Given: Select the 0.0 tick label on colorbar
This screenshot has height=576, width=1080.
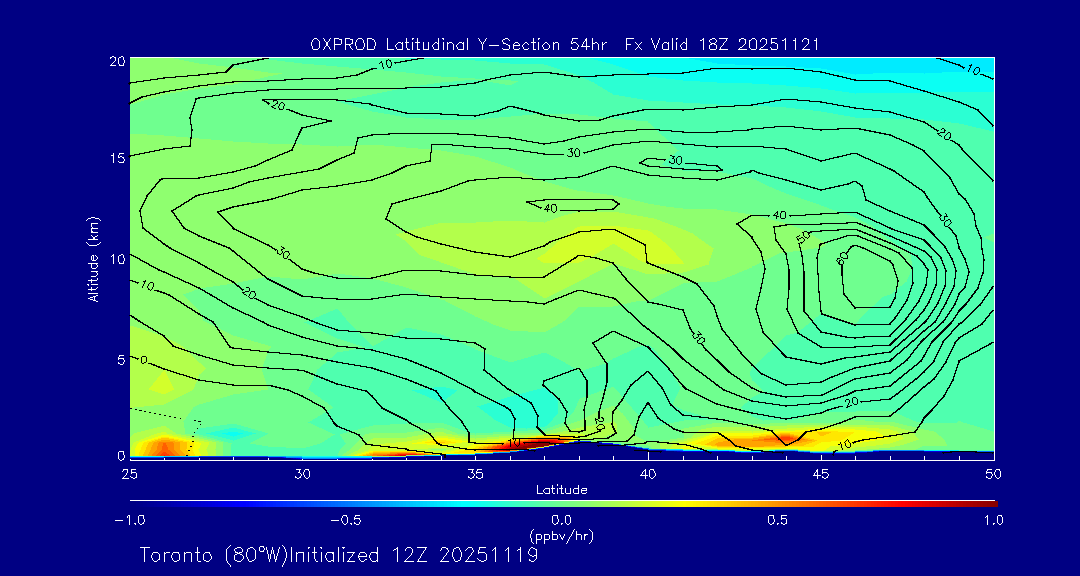Looking at the screenshot, I should point(561,520).
